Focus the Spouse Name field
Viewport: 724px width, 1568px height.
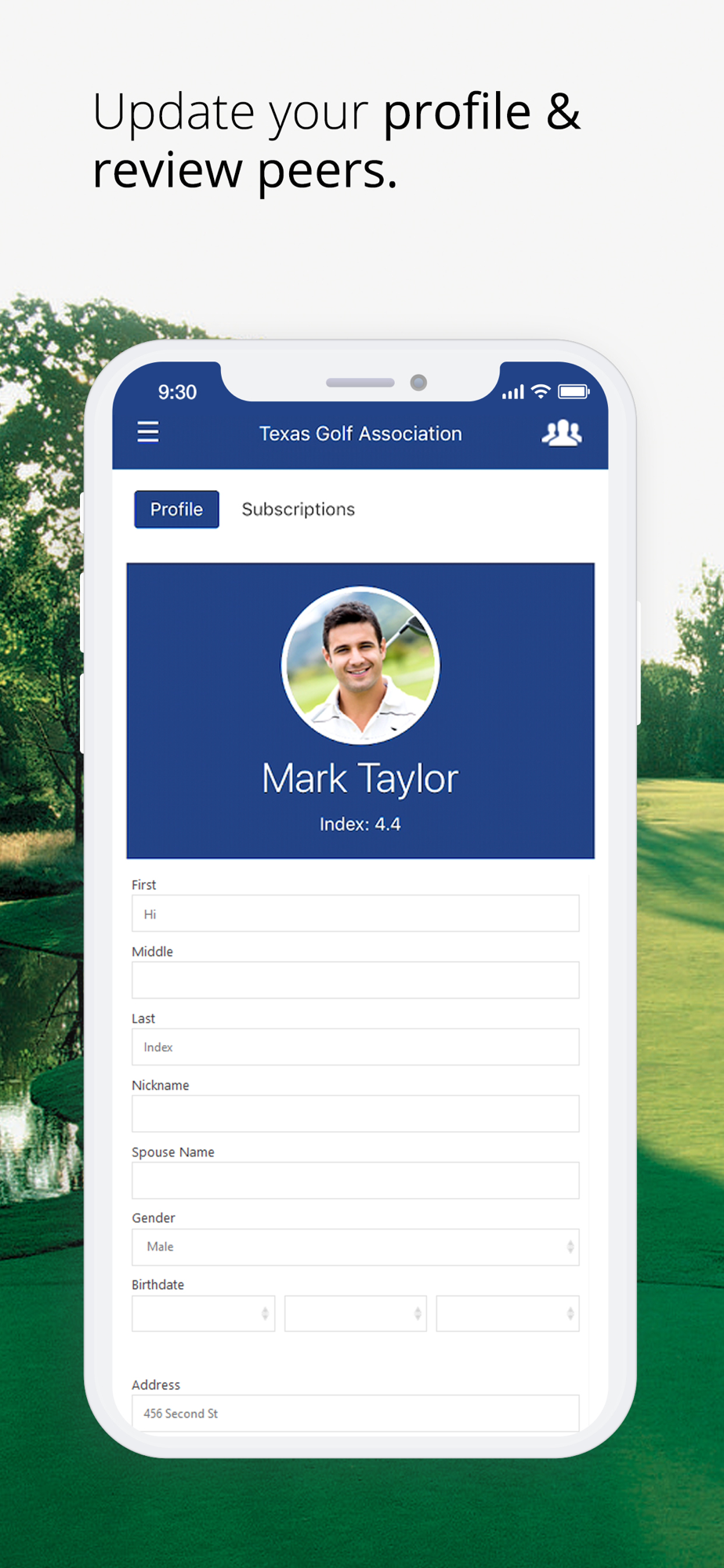pos(356,1180)
